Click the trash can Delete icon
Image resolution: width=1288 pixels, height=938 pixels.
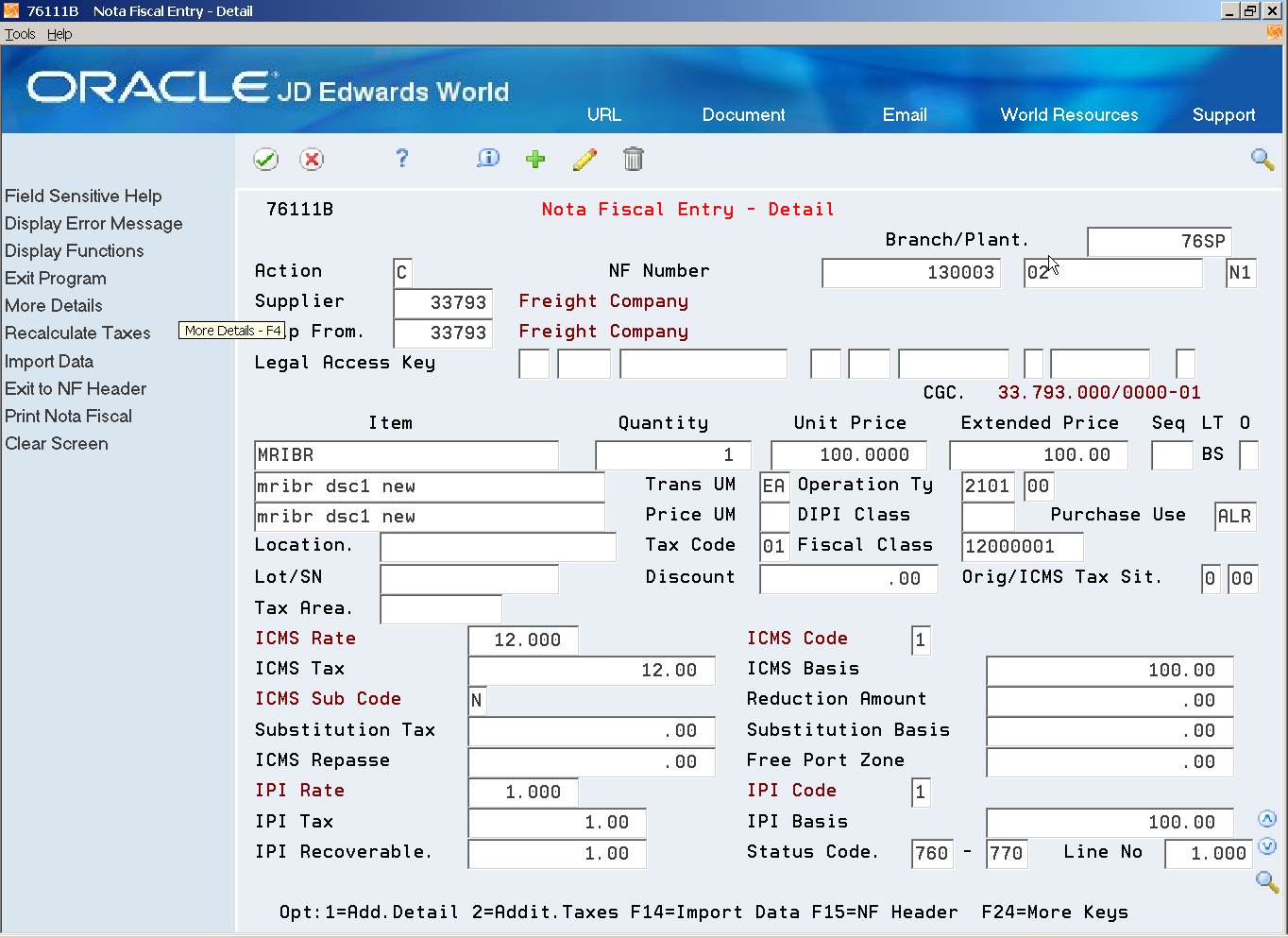point(633,160)
